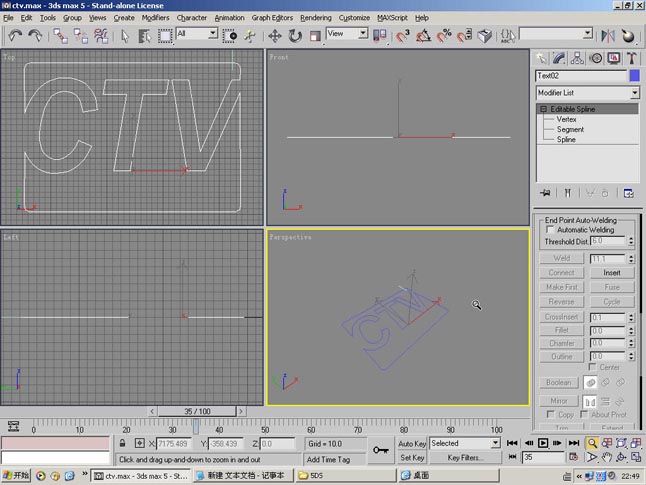This screenshot has width=646, height=485.
Task: Collapse the Editable Spline stack entry
Action: [x=543, y=109]
